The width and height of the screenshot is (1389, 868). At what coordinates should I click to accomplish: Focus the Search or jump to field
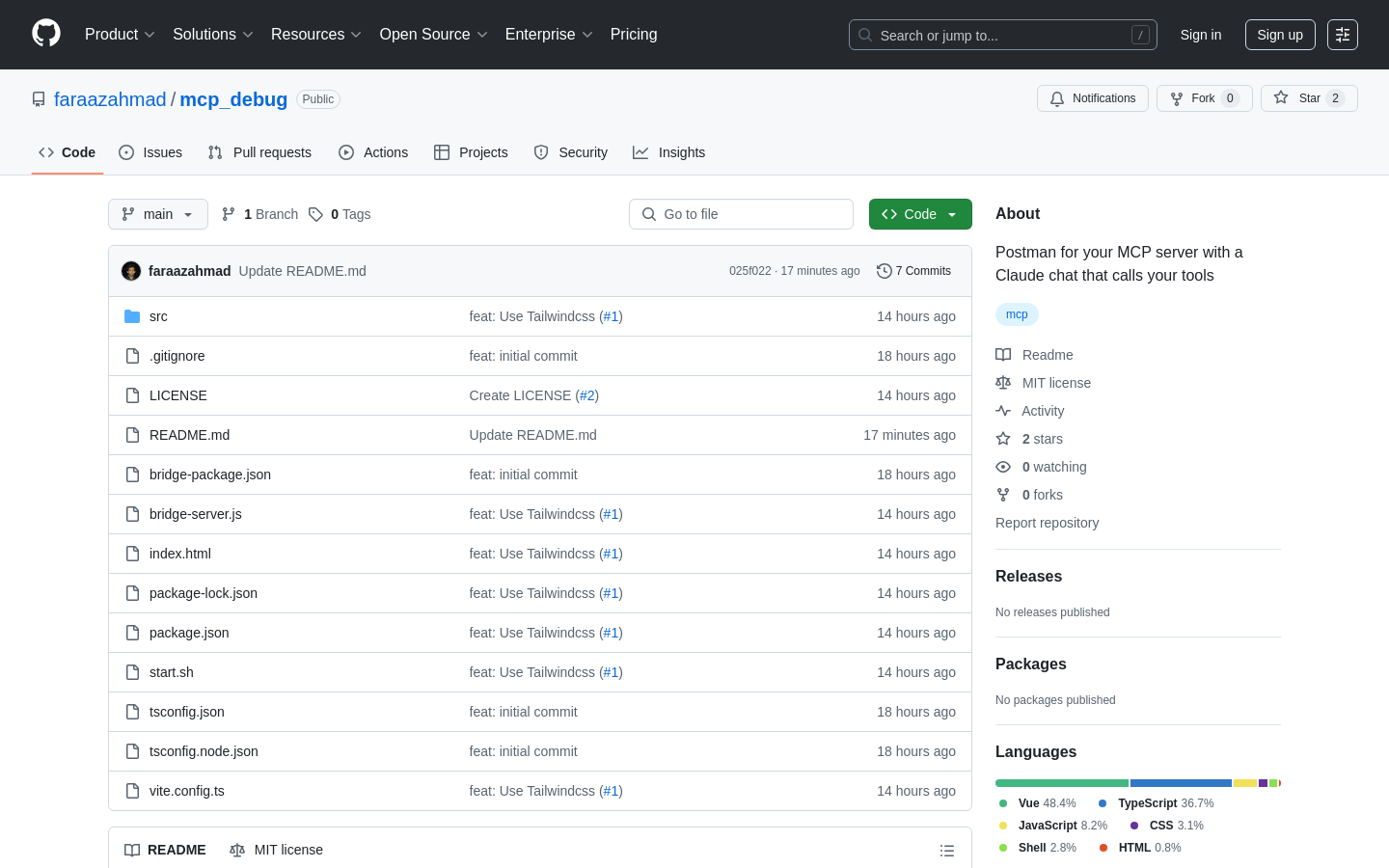(1003, 35)
